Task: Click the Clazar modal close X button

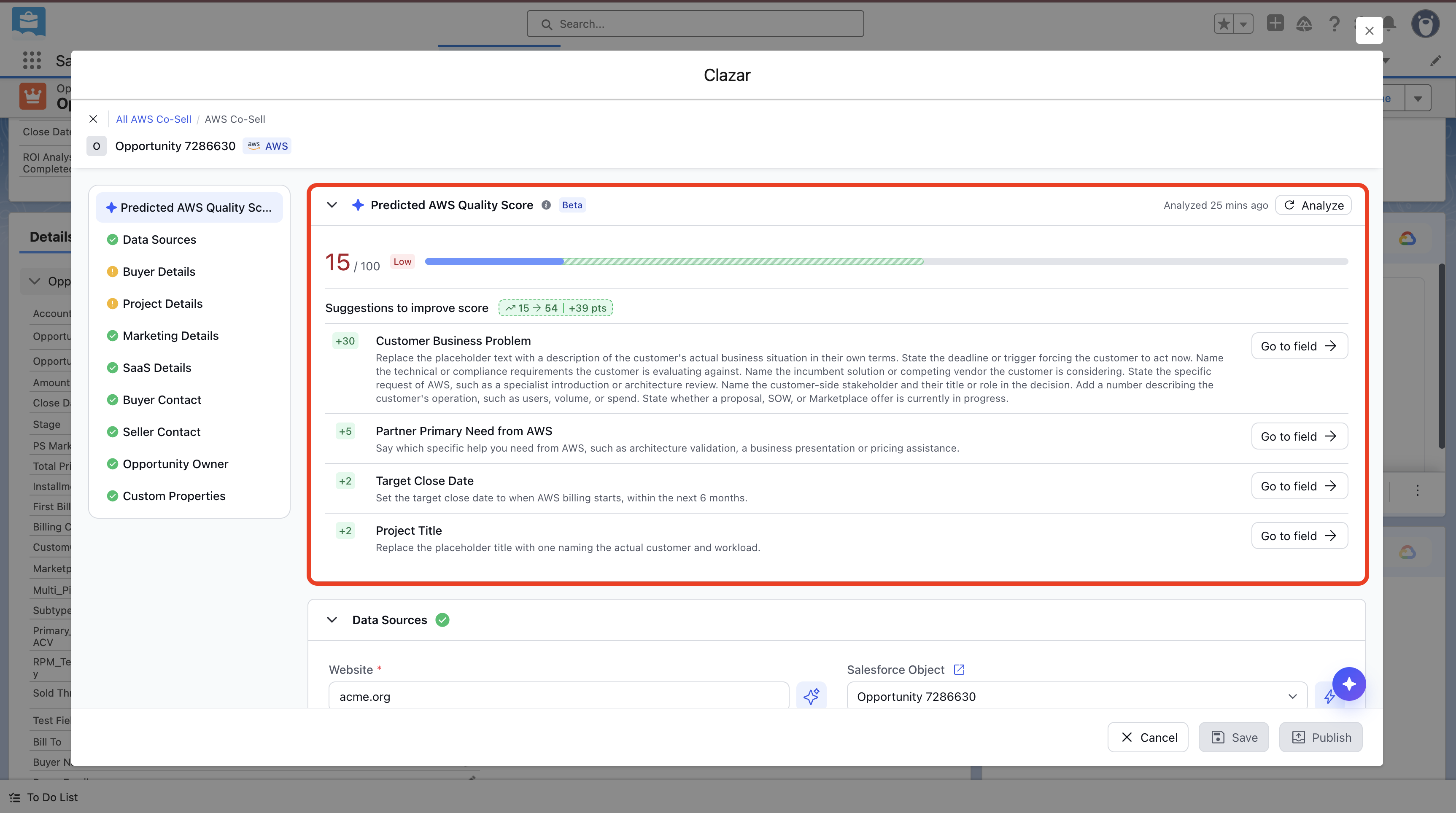Action: [1369, 30]
